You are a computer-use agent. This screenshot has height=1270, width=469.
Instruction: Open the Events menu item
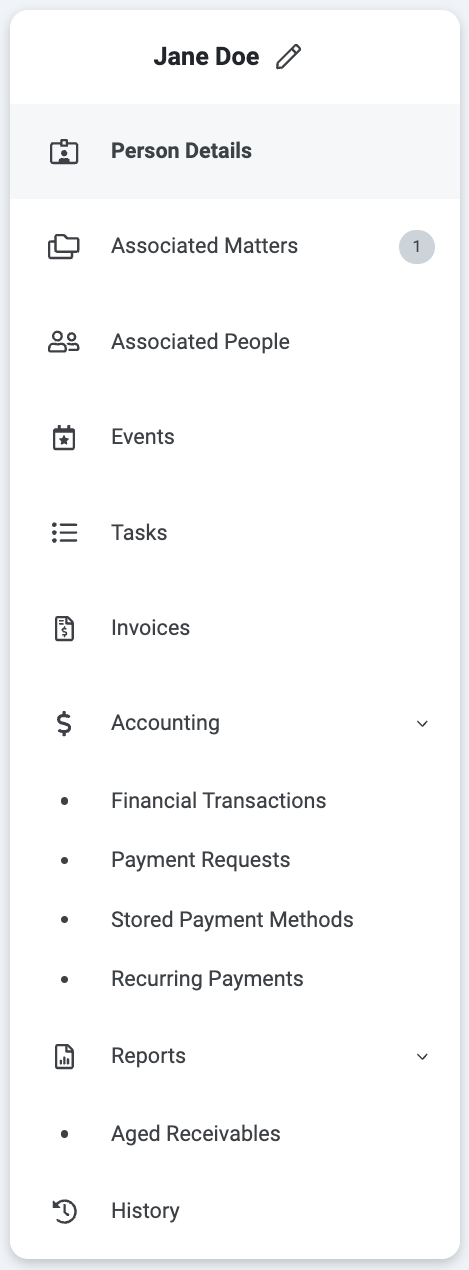coord(234,437)
